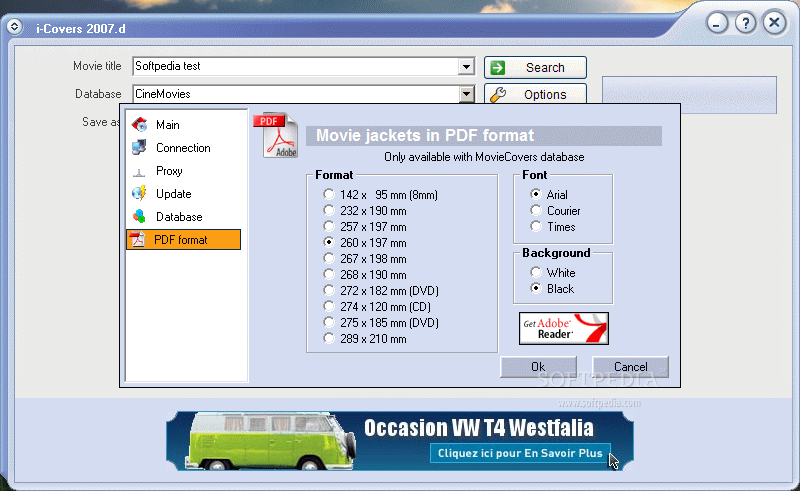Set background to Black

tap(553, 289)
